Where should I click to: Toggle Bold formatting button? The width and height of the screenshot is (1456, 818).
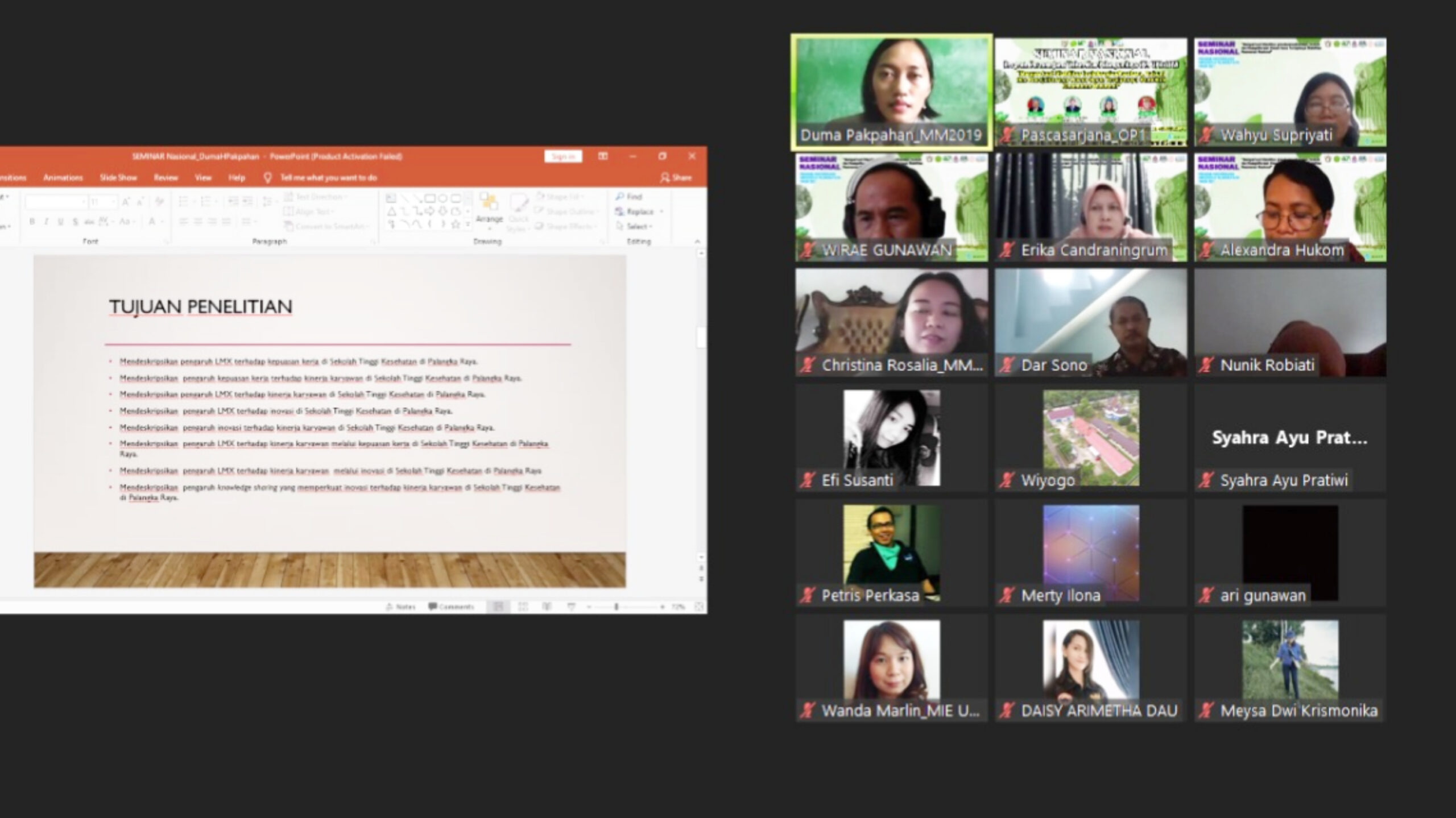pyautogui.click(x=32, y=222)
